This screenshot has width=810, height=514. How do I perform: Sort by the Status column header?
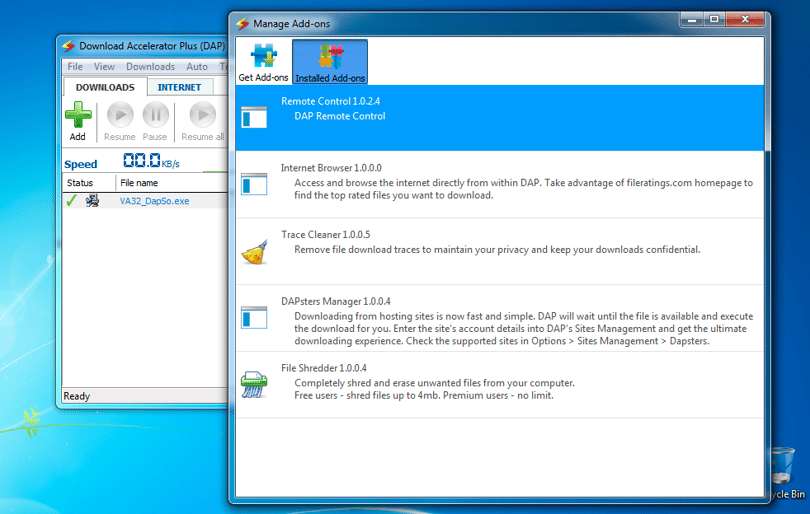click(89, 183)
